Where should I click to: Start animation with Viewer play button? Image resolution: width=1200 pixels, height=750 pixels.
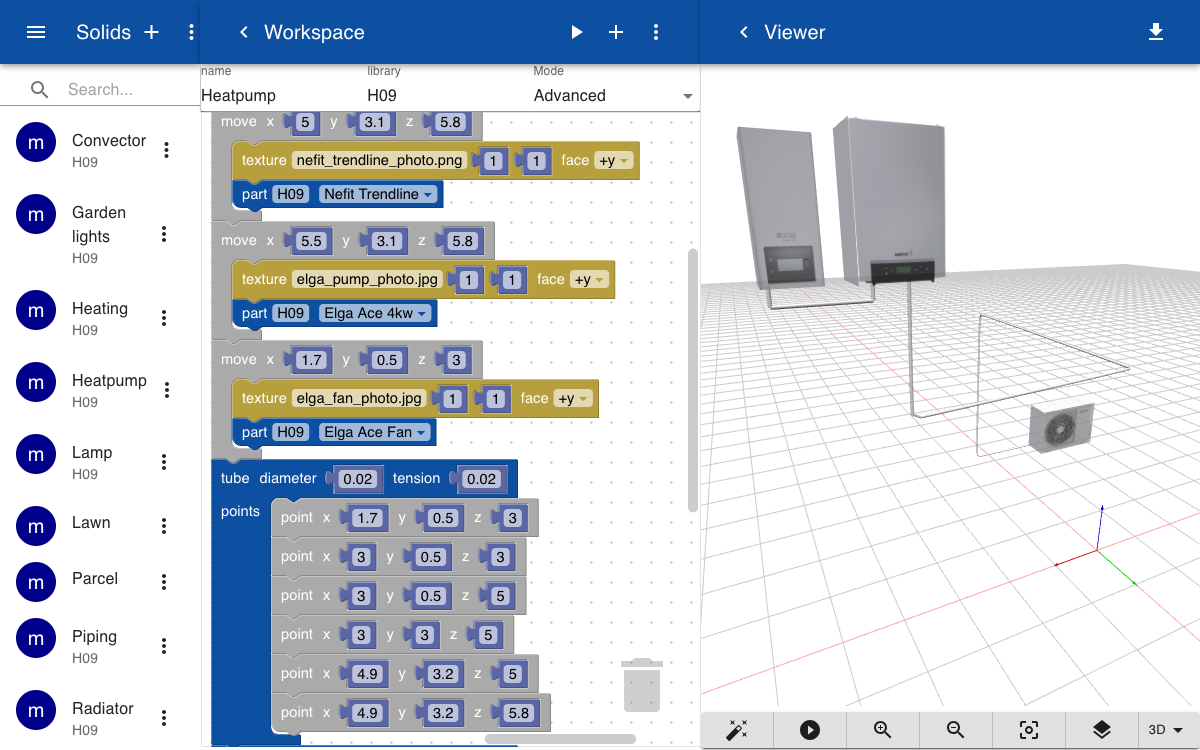(x=810, y=730)
